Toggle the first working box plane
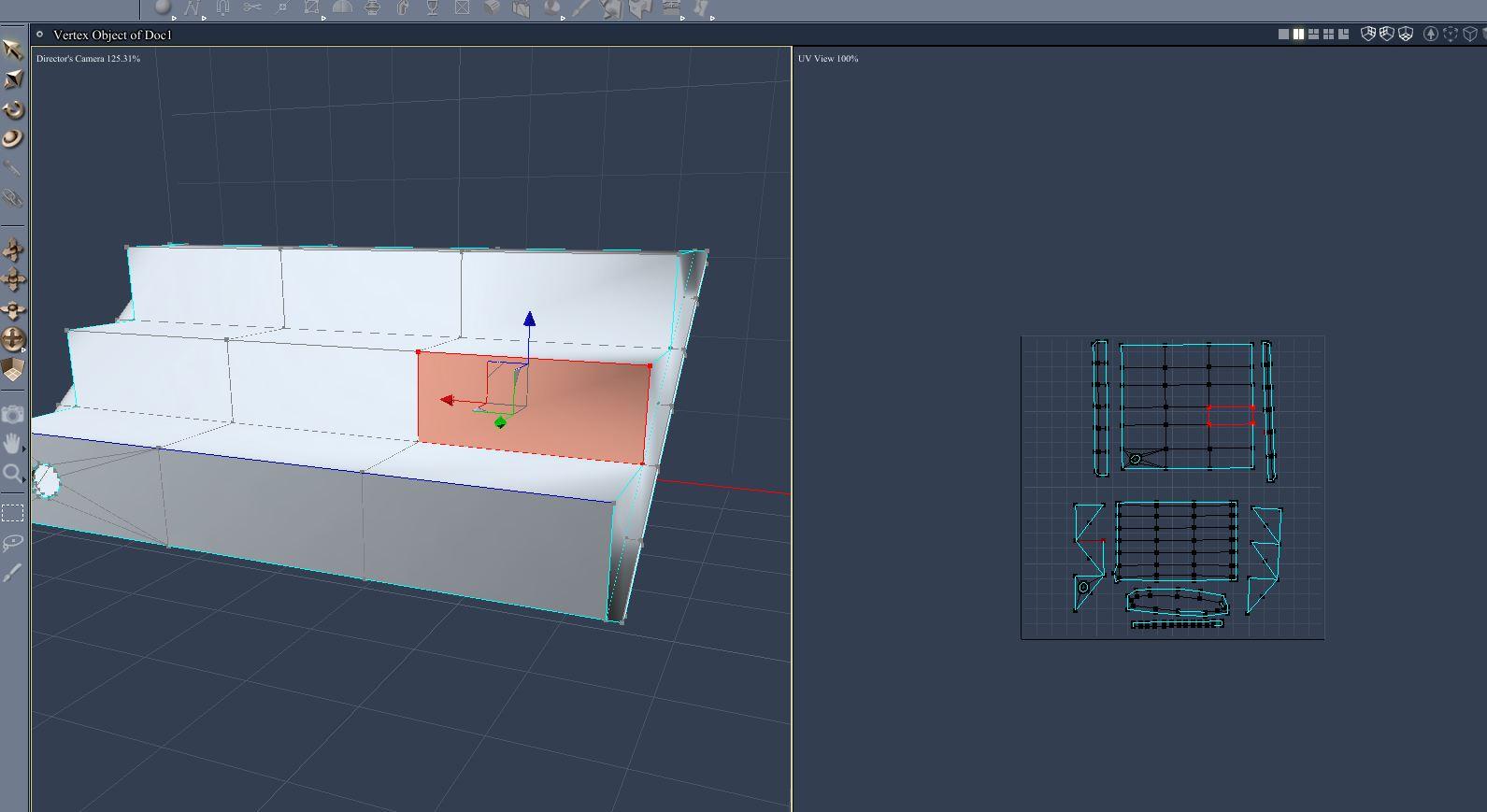Screen dimensions: 1487x812 pyautogui.click(x=1368, y=34)
